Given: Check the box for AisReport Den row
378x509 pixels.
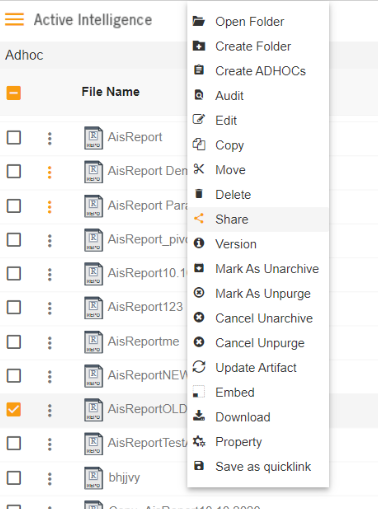Looking at the screenshot, I should click(14, 172).
